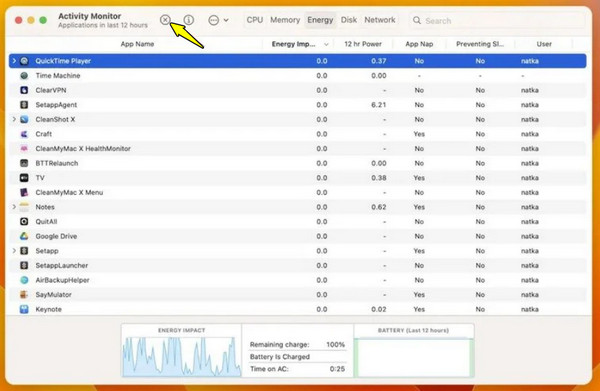600x391 pixels.
Task: Select the Time Machine icon
Action: [24, 76]
